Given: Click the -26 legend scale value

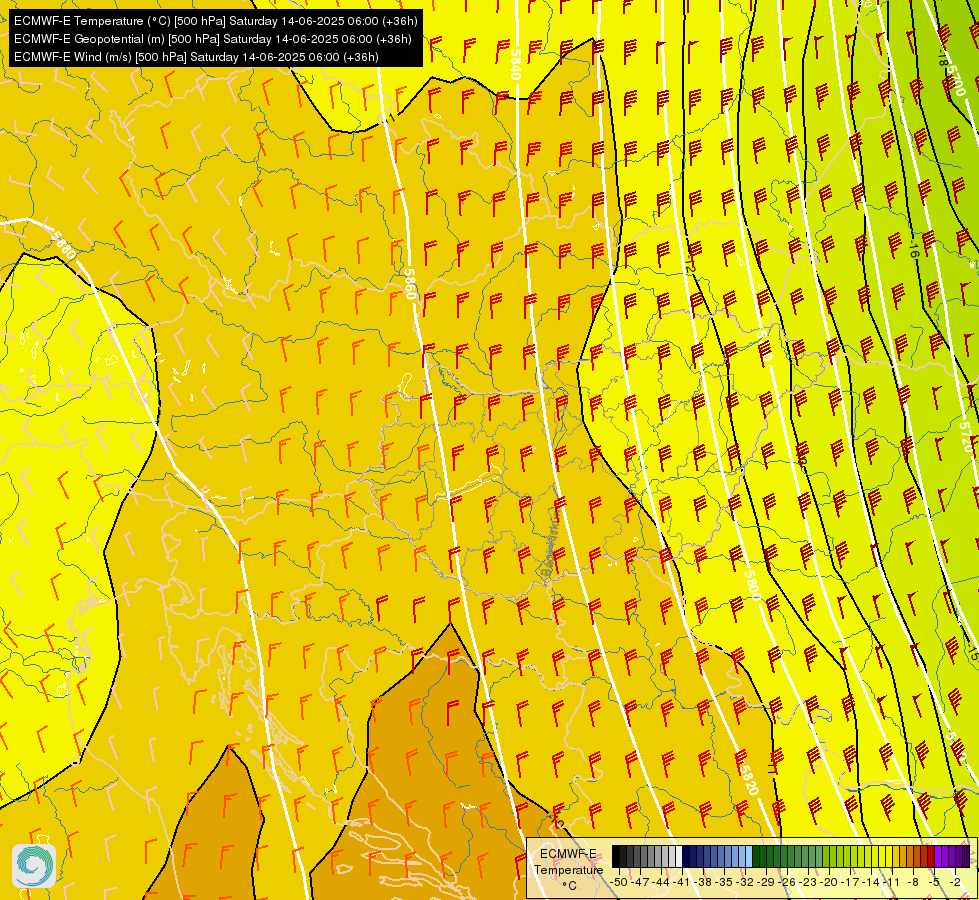Looking at the screenshot, I should click(787, 882).
